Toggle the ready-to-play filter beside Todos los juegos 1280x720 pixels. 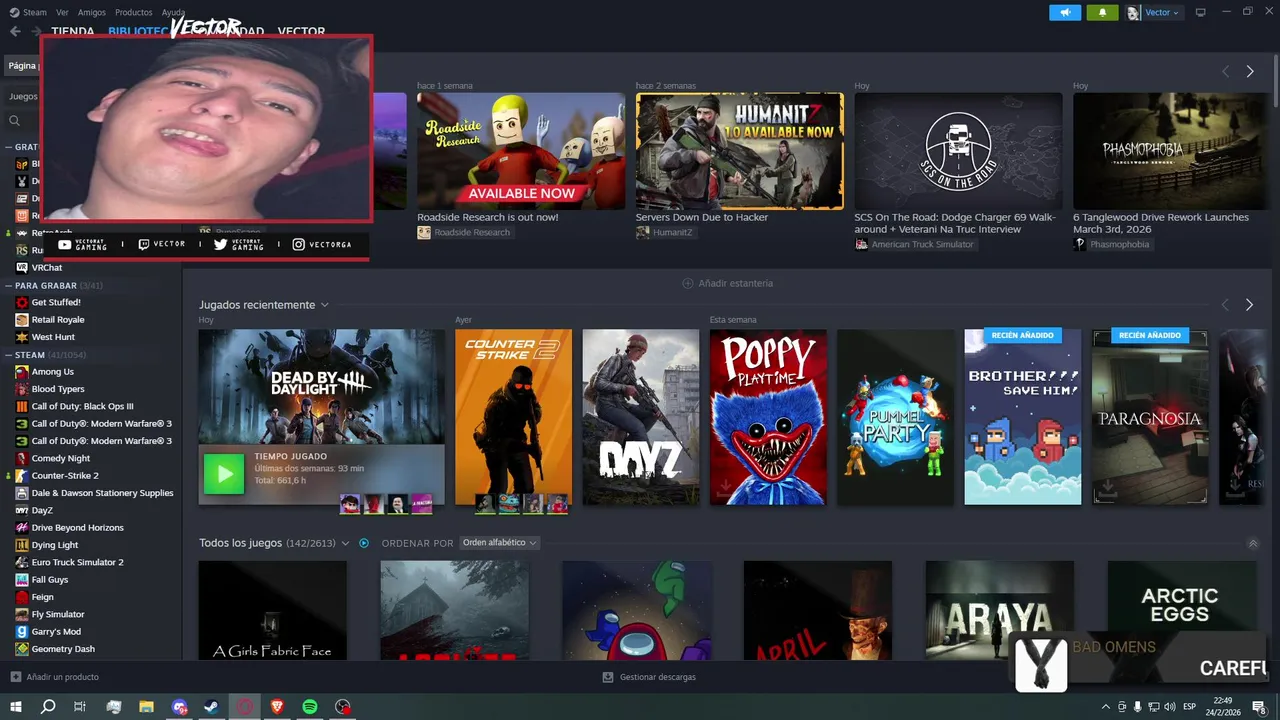(364, 543)
